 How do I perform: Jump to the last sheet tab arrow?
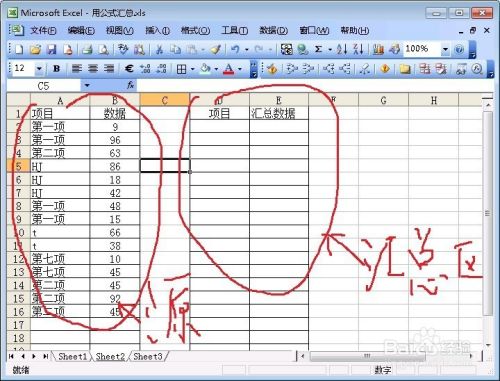[x=45, y=356]
